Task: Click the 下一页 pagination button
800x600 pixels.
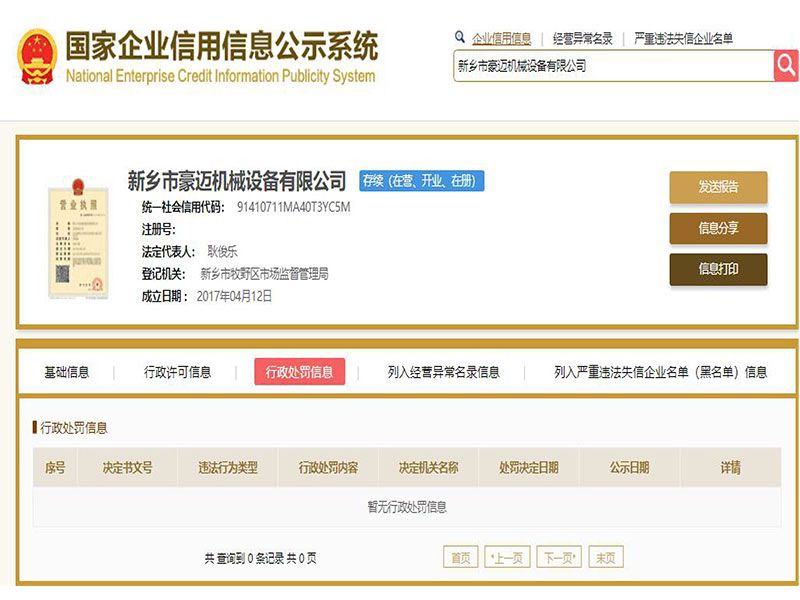Action: coord(560,557)
